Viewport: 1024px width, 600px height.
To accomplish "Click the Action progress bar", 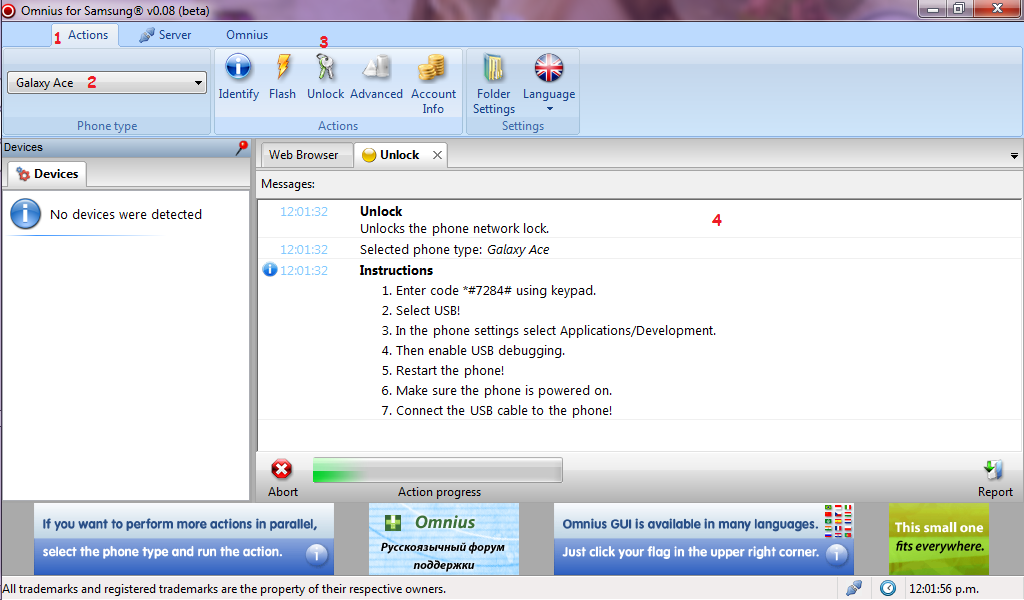I will [x=438, y=470].
